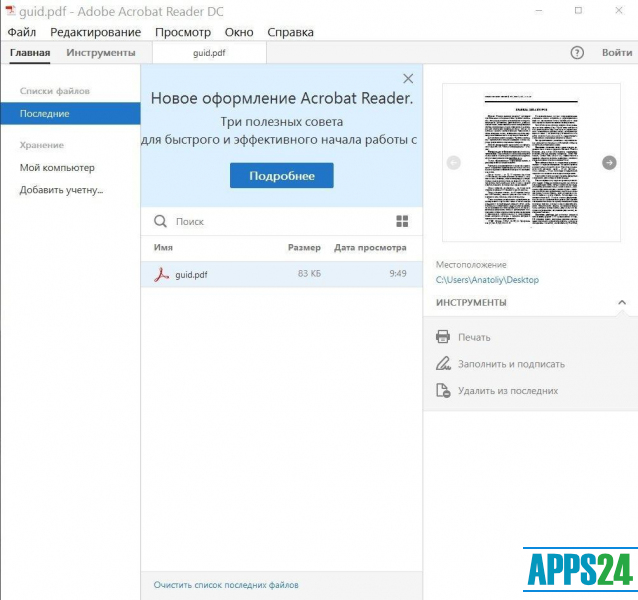Switch to the thumbnail grid view icon
This screenshot has width=638, height=600.
(x=402, y=221)
